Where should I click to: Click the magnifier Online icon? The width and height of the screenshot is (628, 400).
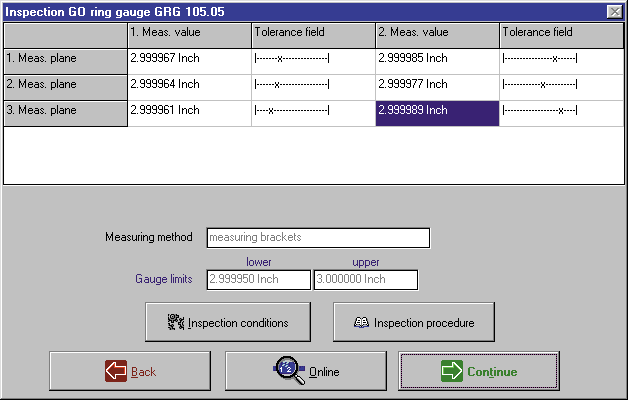(x=289, y=370)
